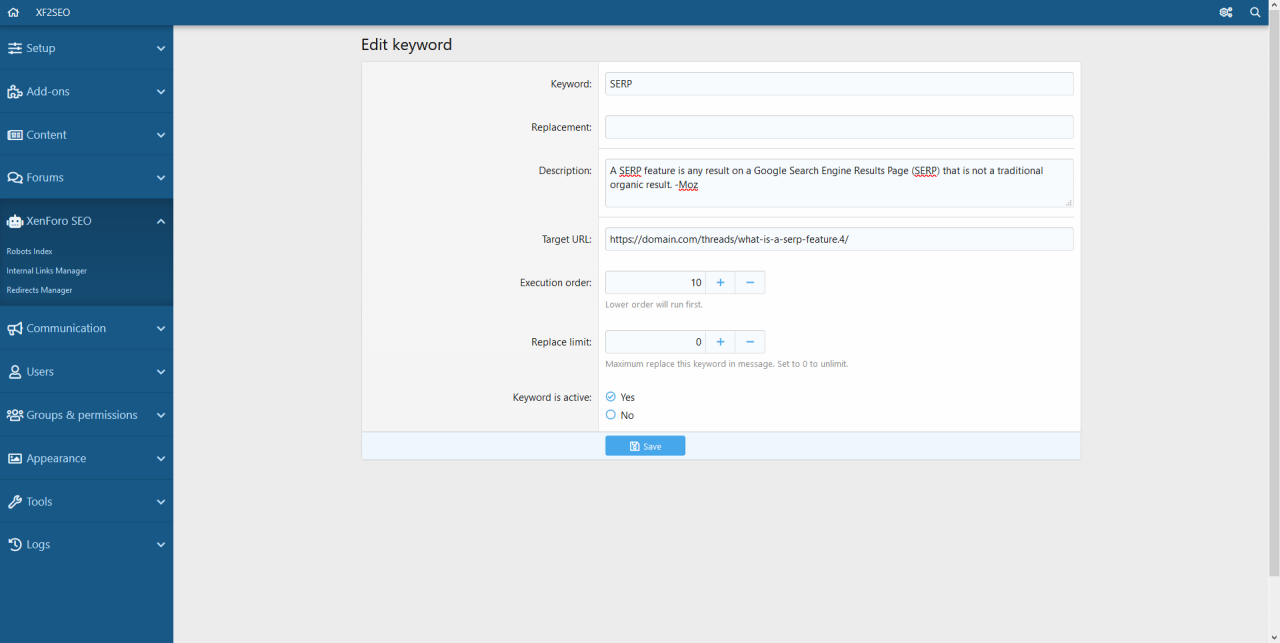Save the keyword changes
Viewport: 1280px width, 643px height.
(x=645, y=446)
